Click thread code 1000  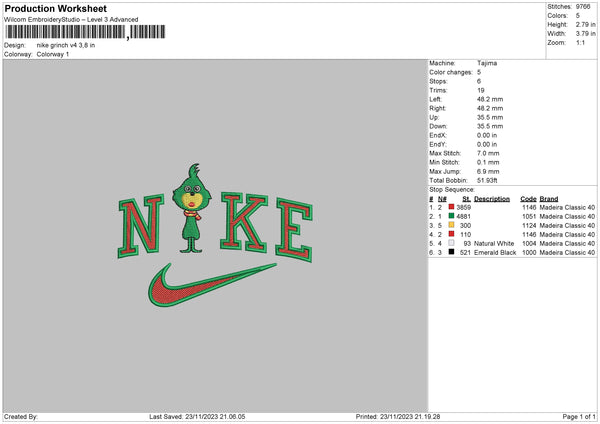529,253
